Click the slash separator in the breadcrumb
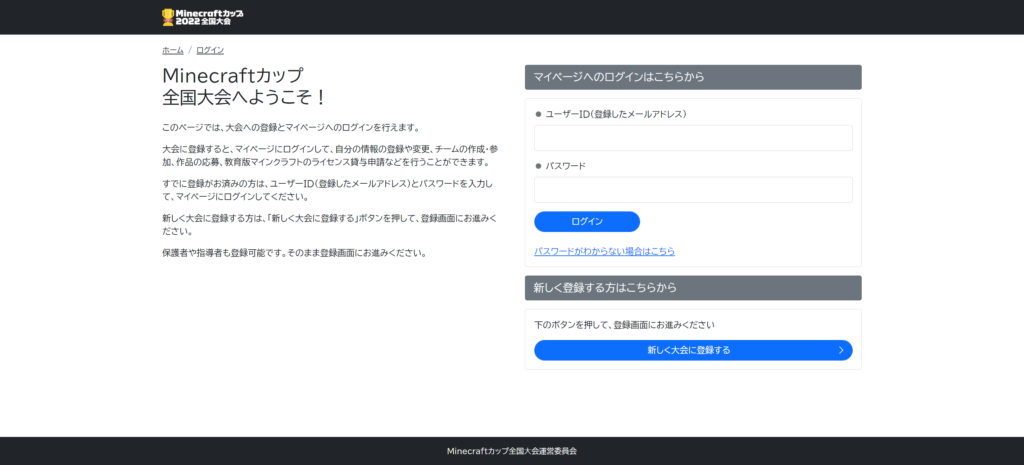The width and height of the screenshot is (1024, 465). 190,50
